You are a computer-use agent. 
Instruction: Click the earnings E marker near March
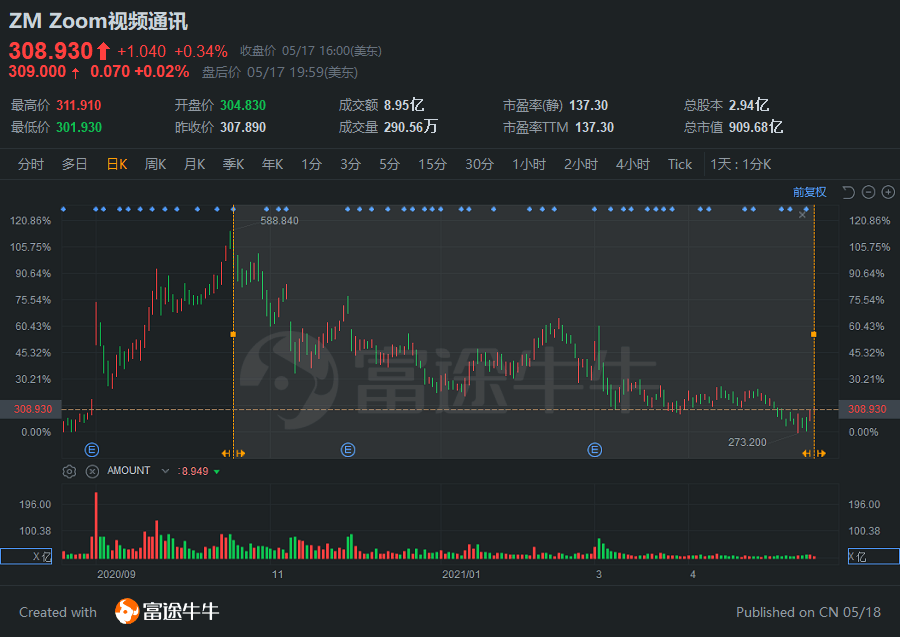[595, 450]
